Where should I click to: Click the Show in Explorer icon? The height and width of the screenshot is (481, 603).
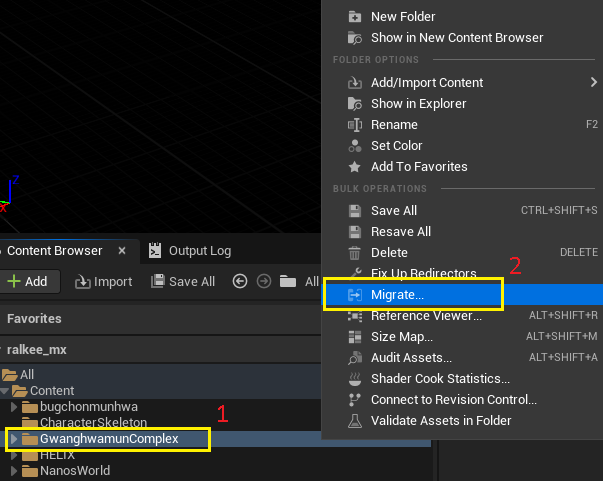(x=354, y=104)
